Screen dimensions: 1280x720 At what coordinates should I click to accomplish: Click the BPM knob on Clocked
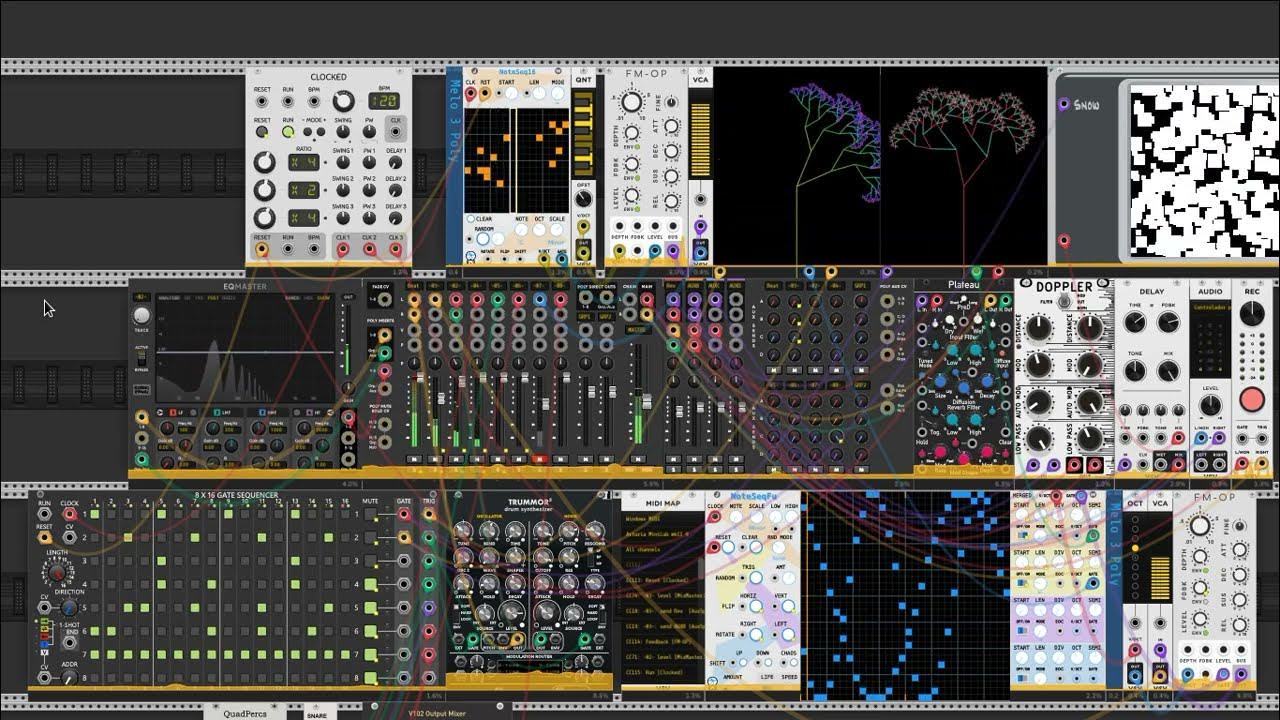tap(343, 101)
